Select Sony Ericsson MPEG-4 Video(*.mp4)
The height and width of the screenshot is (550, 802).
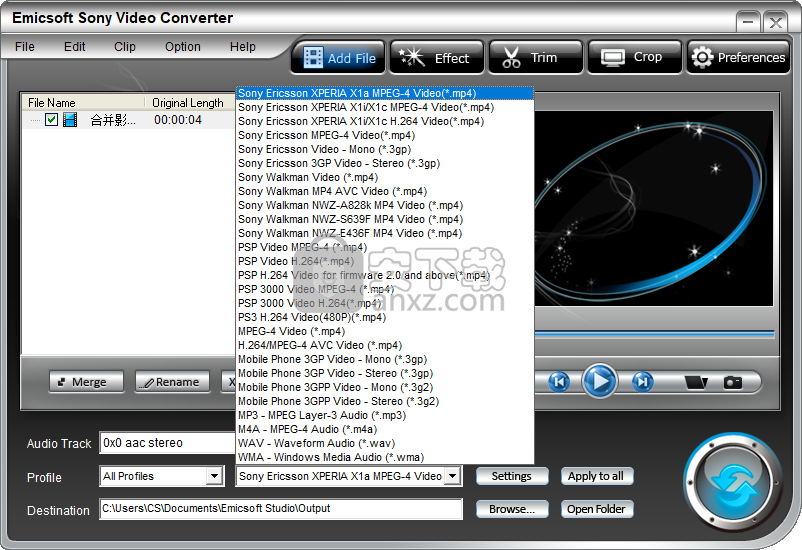point(385,135)
